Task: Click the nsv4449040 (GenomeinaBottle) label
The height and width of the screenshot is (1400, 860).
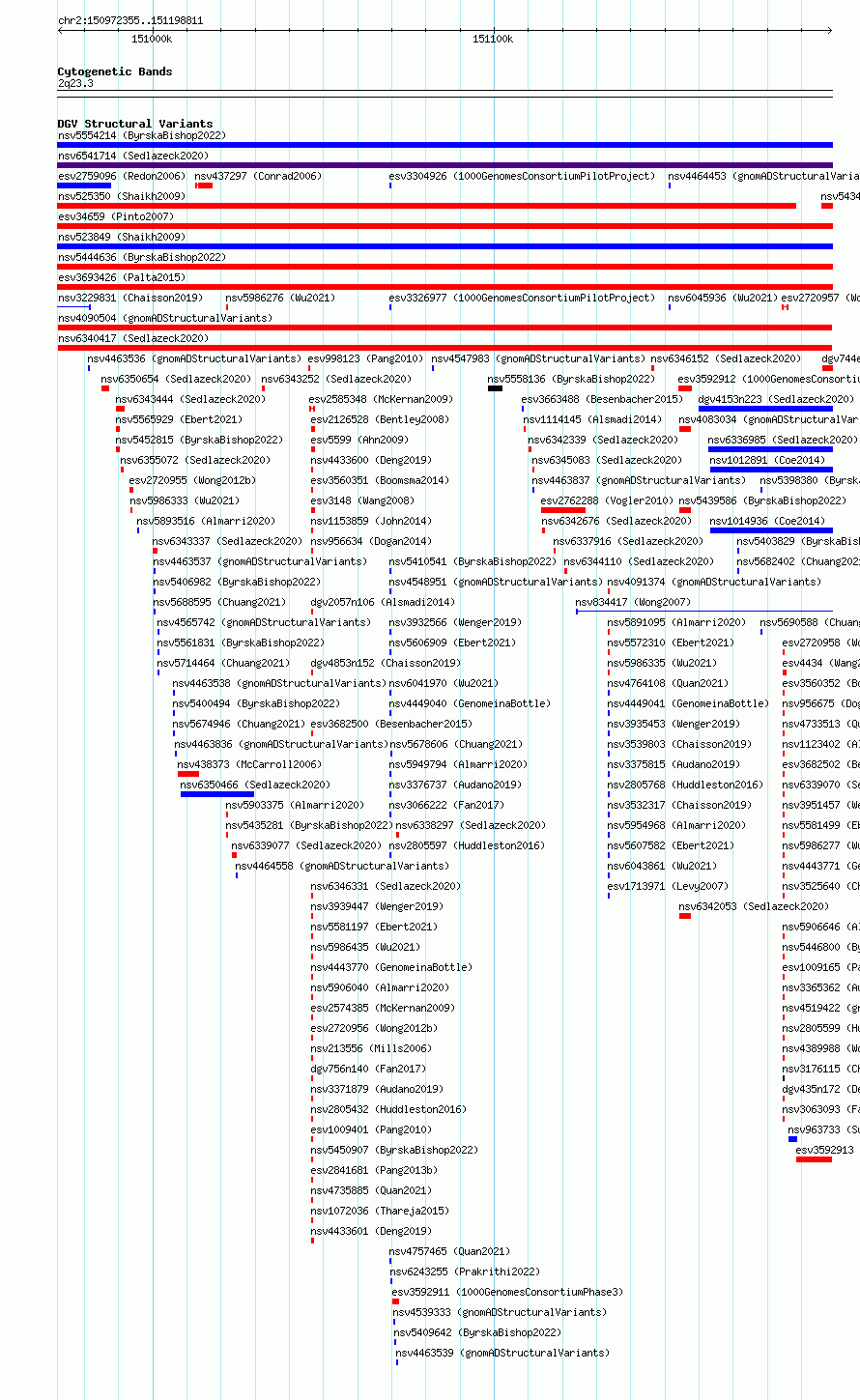Action: [x=470, y=704]
